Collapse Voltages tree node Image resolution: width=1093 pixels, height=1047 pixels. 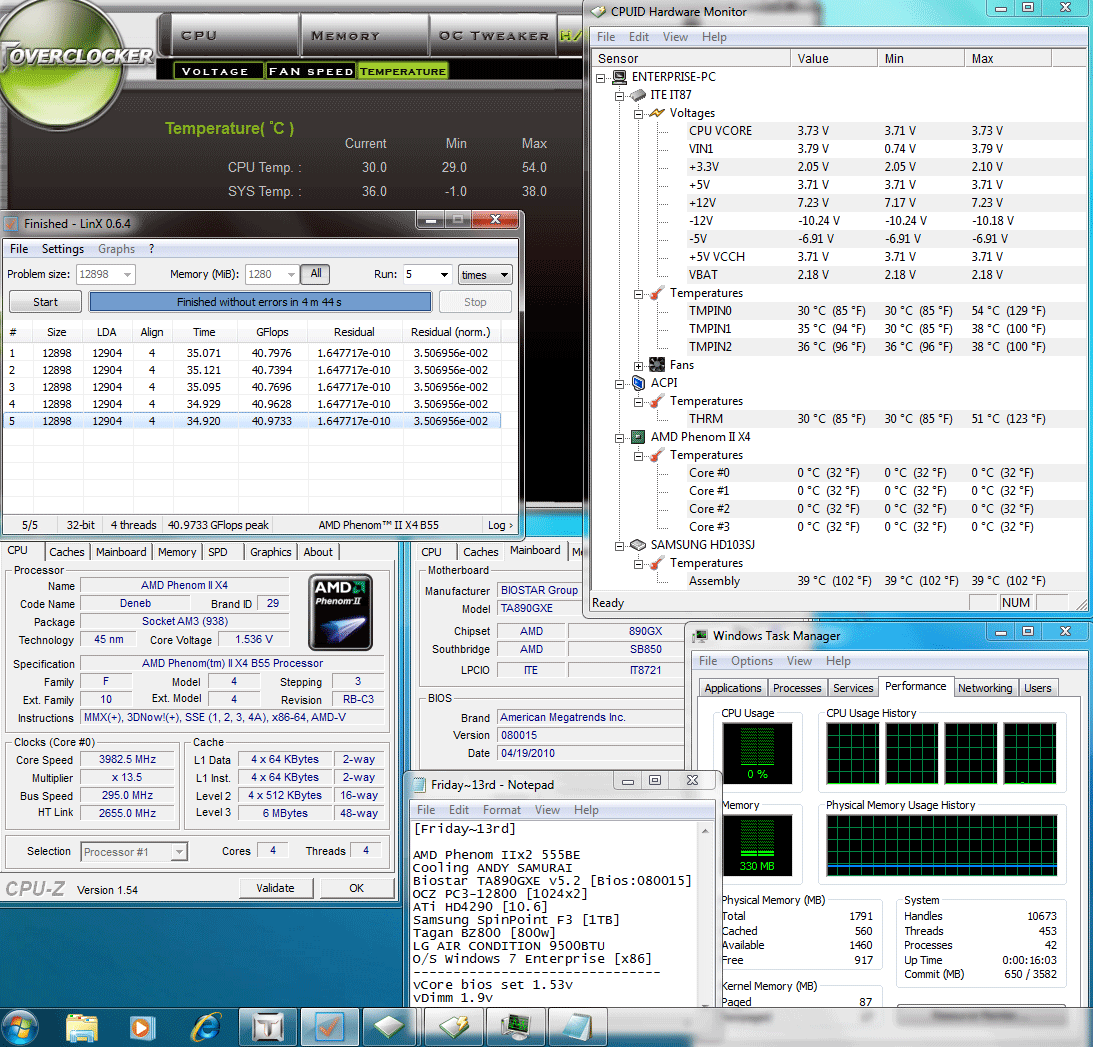click(x=639, y=114)
